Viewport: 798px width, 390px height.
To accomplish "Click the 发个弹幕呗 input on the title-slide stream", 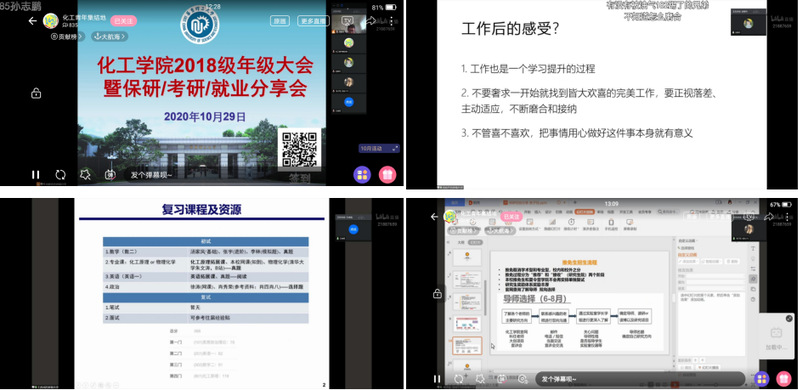I will click(151, 175).
